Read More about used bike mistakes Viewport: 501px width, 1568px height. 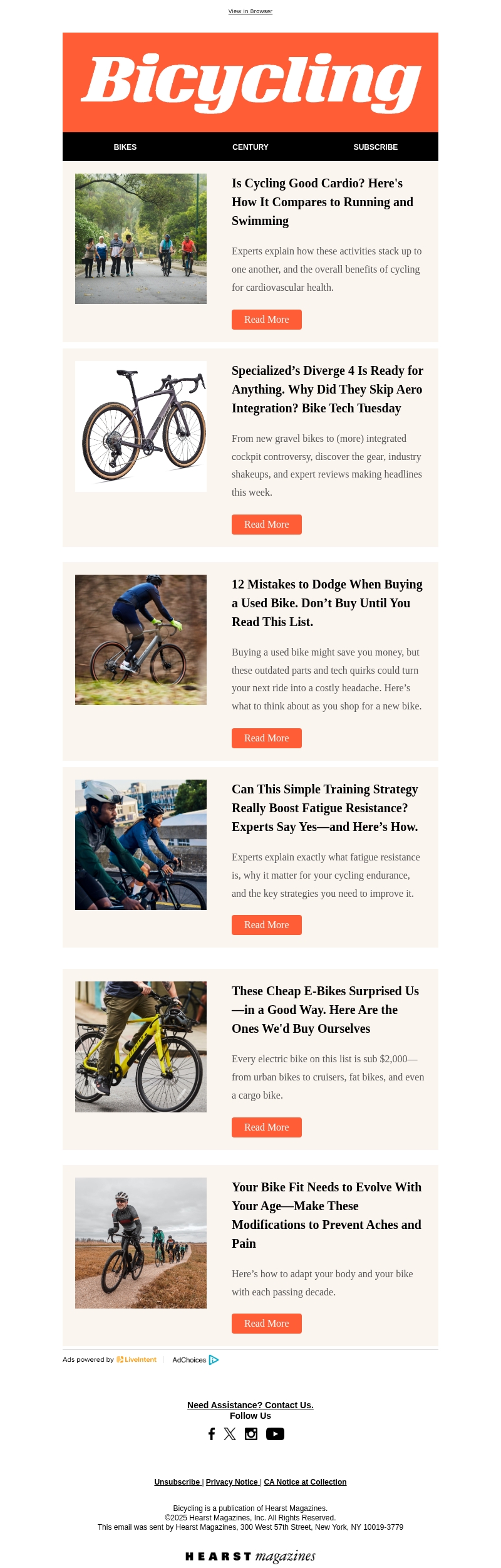pos(267,738)
